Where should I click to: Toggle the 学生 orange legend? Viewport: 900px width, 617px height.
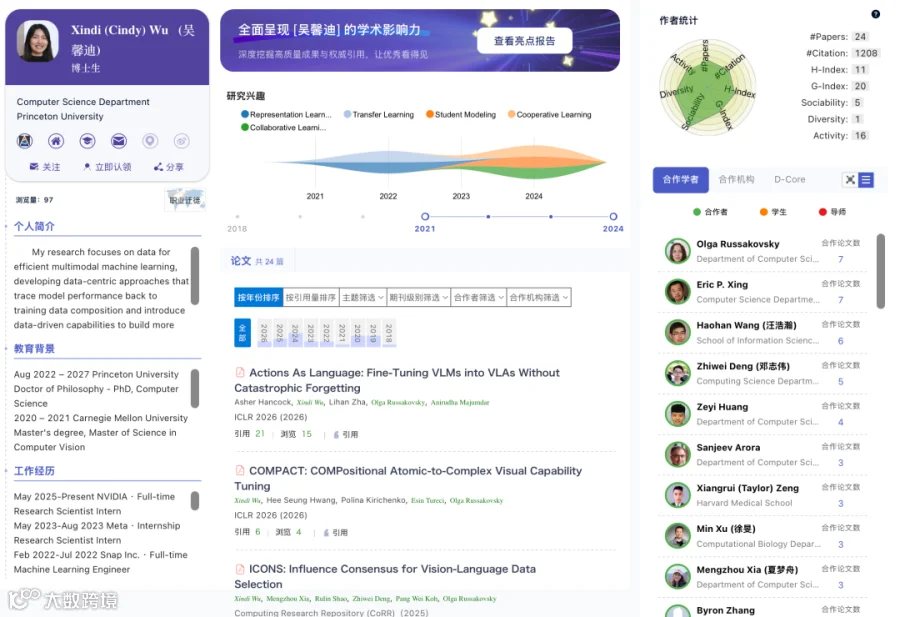pos(773,212)
